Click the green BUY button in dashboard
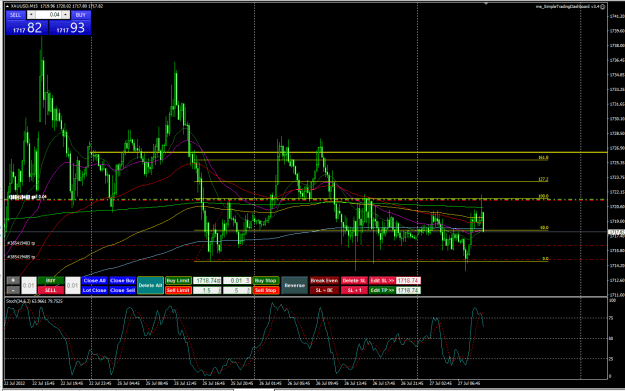Screen dimensions: 625x391 51,281
